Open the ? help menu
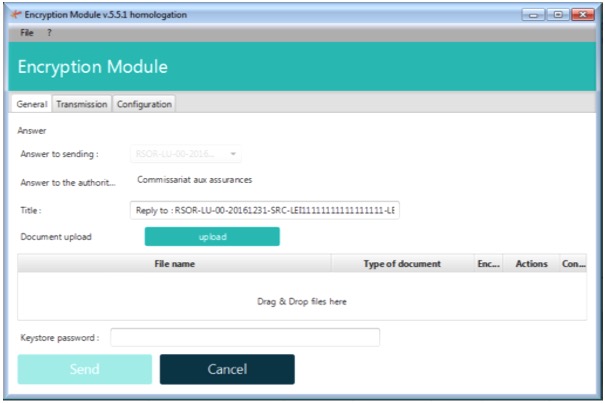The image size is (605, 403). click(48, 33)
